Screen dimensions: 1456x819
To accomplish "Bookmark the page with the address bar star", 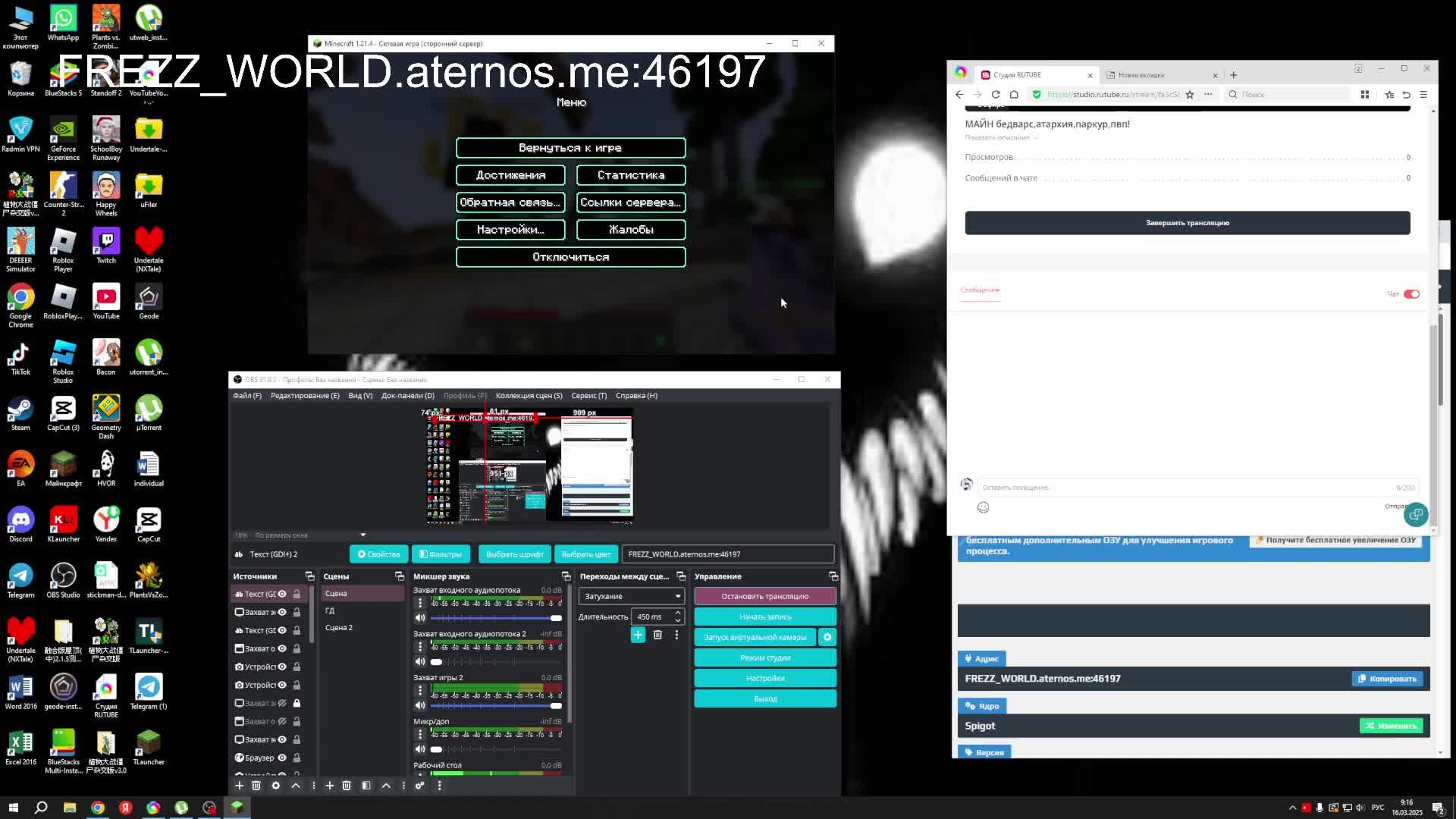I will click(1190, 95).
